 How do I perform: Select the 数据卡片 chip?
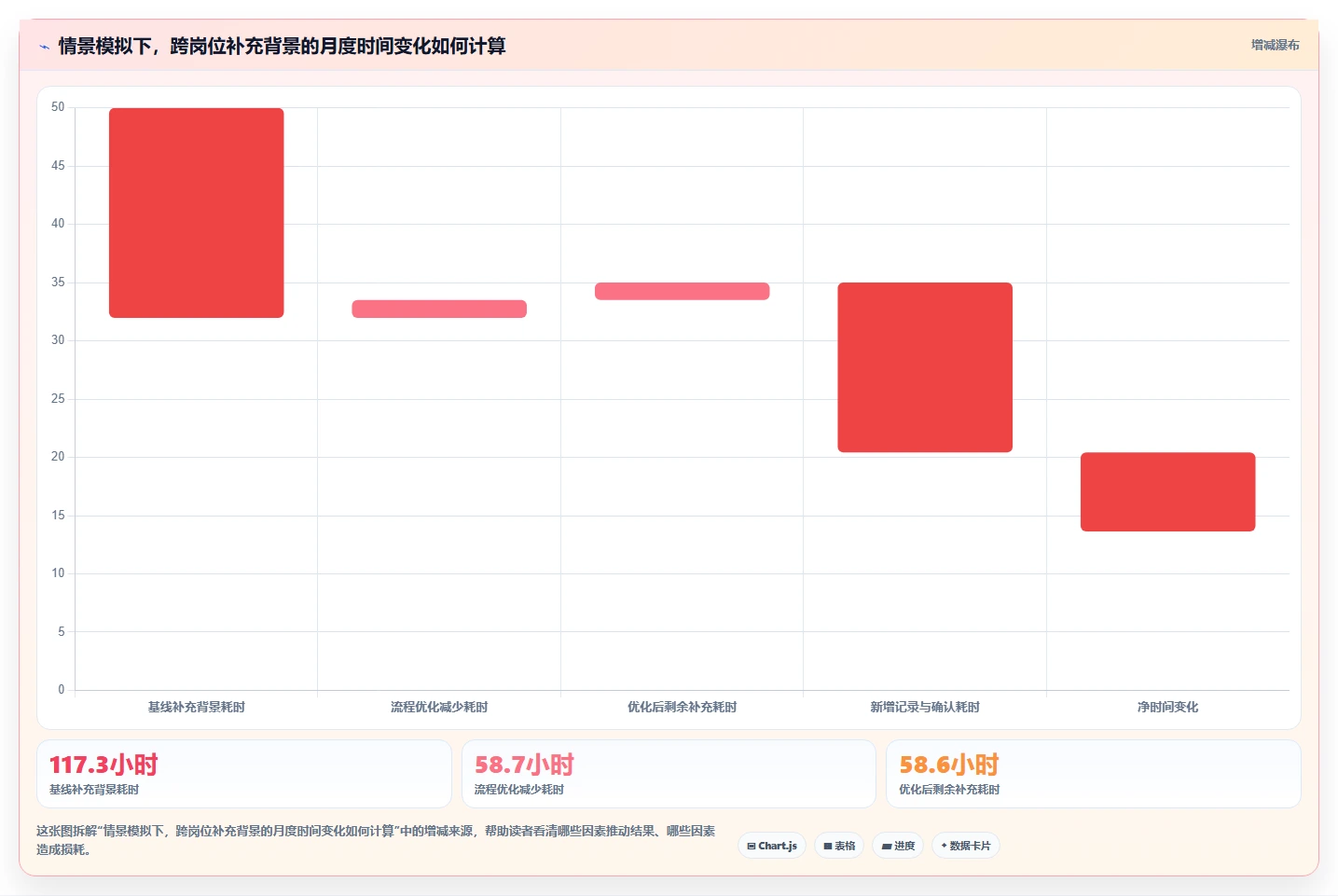pos(966,846)
